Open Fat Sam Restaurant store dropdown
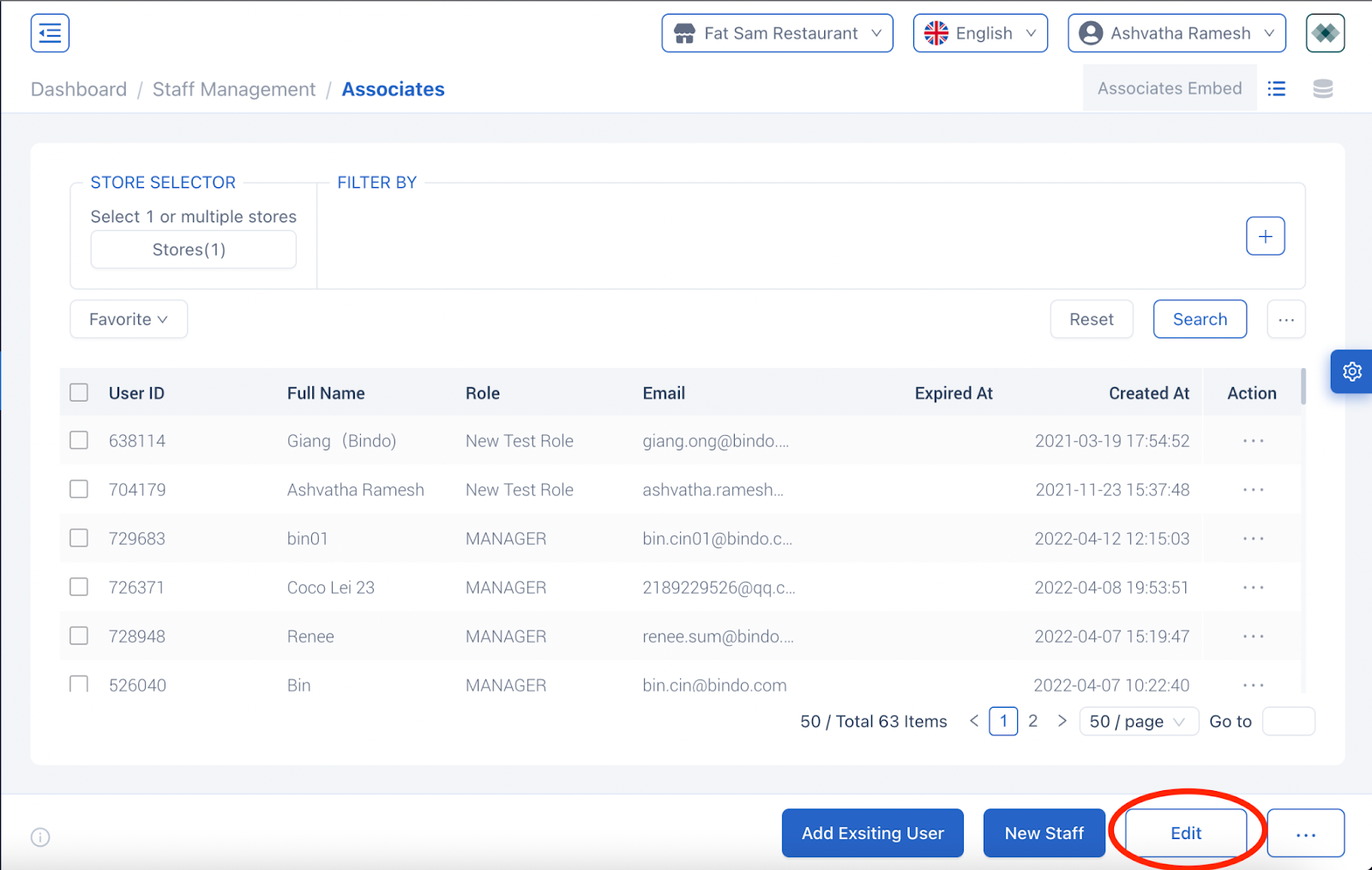This screenshot has width=1372, height=870. [777, 33]
